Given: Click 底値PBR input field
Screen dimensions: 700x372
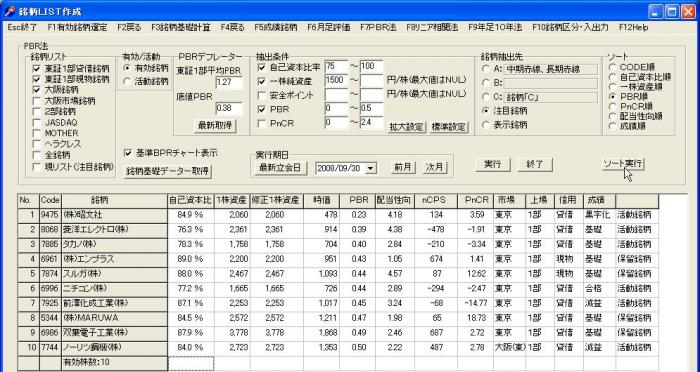Looking at the screenshot, I should (229, 108).
